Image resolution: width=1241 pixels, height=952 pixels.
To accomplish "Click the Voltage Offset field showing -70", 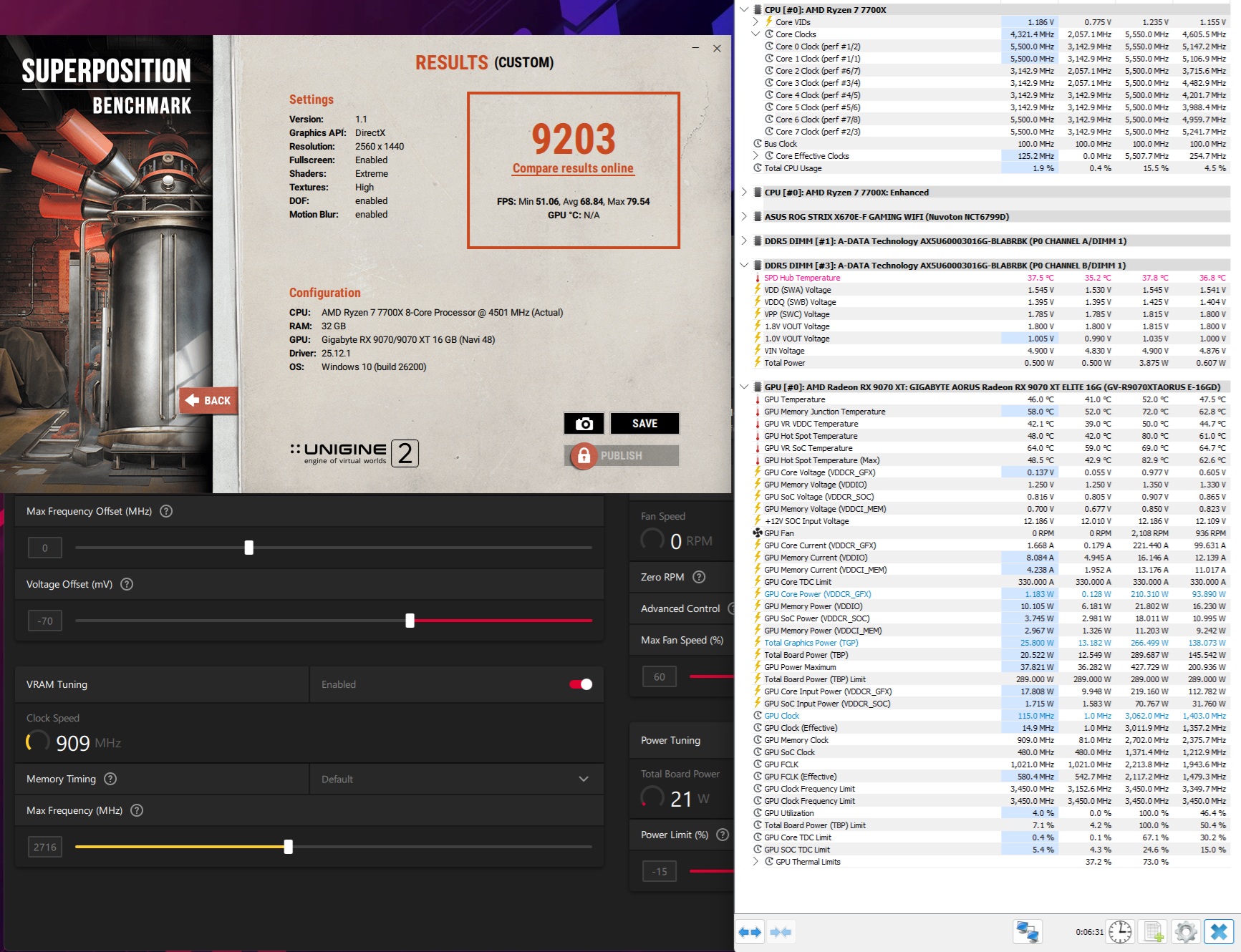I will [45, 621].
